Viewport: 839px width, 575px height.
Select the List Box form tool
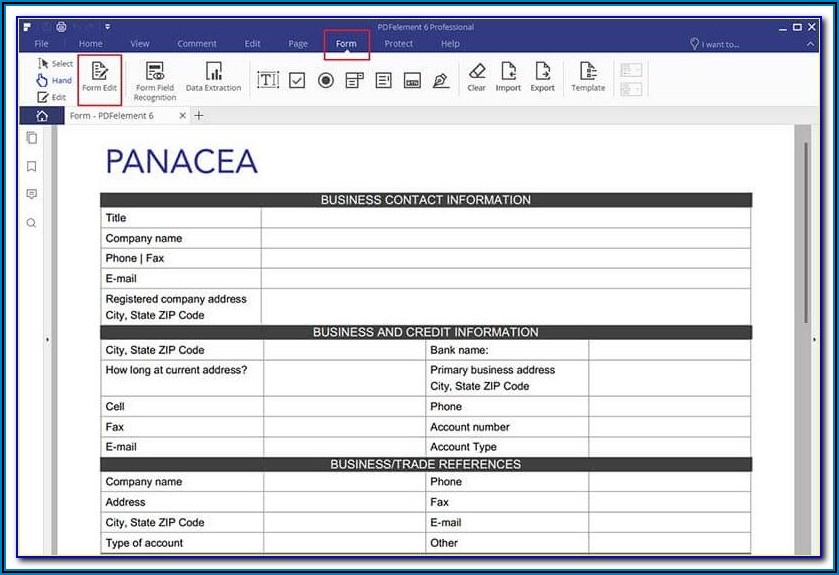383,80
